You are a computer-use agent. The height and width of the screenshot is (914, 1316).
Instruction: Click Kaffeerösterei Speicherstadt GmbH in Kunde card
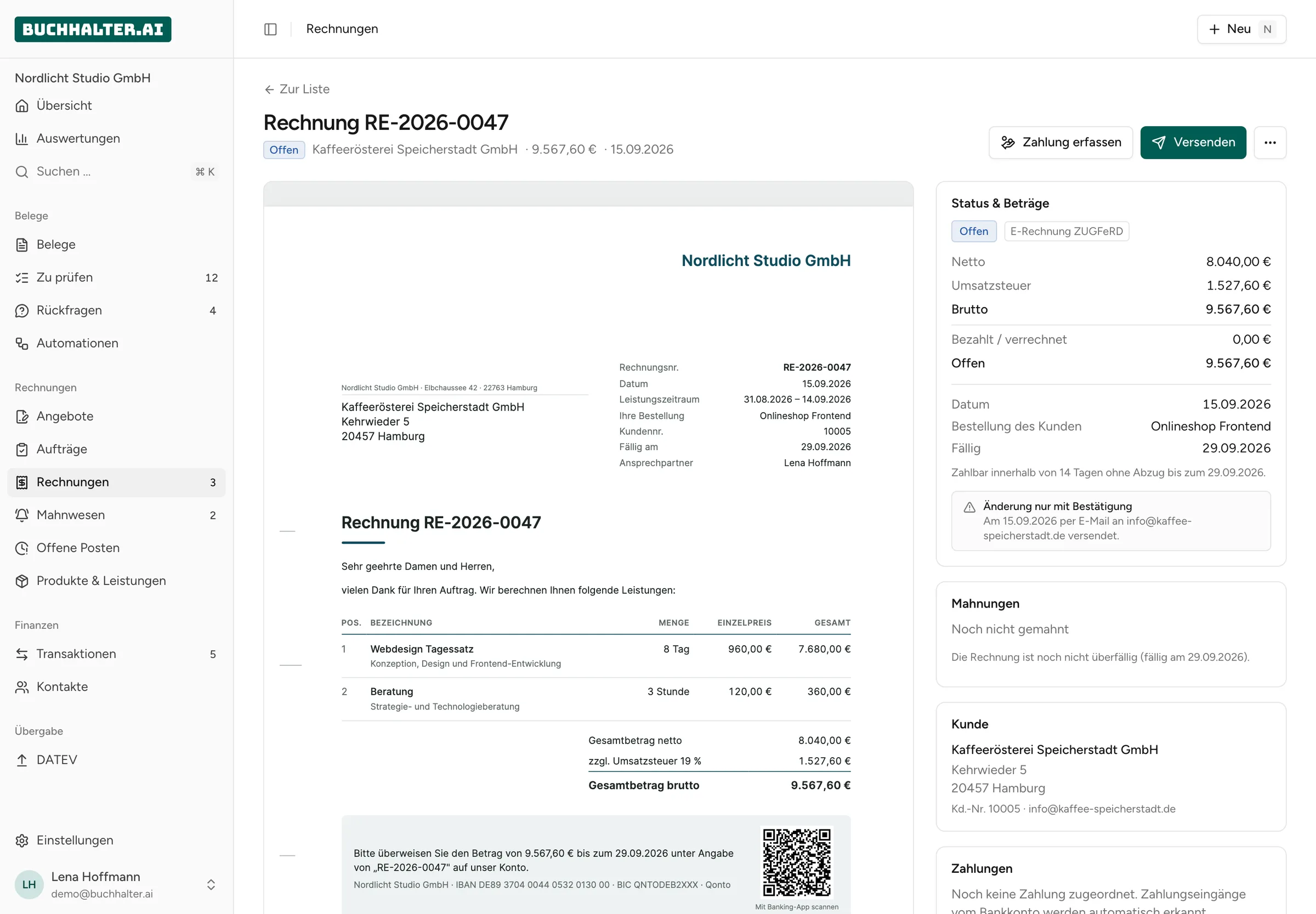[1054, 750]
